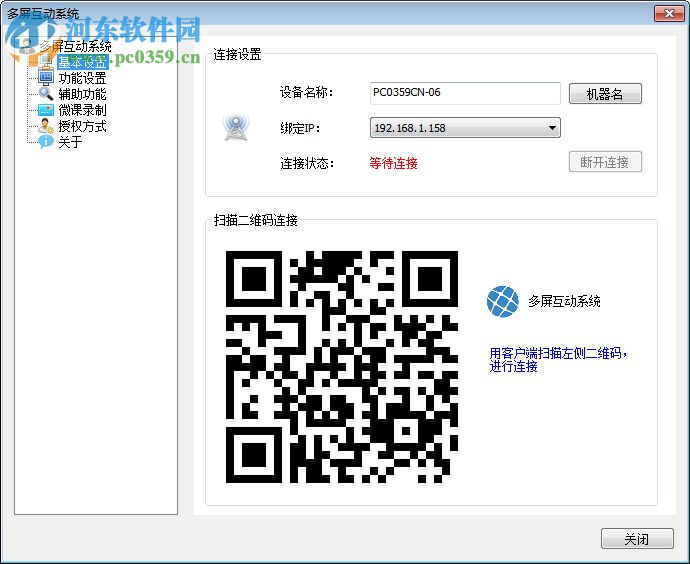Viewport: 690px width, 564px height.
Task: Click the 关闭 button
Action: [x=637, y=539]
